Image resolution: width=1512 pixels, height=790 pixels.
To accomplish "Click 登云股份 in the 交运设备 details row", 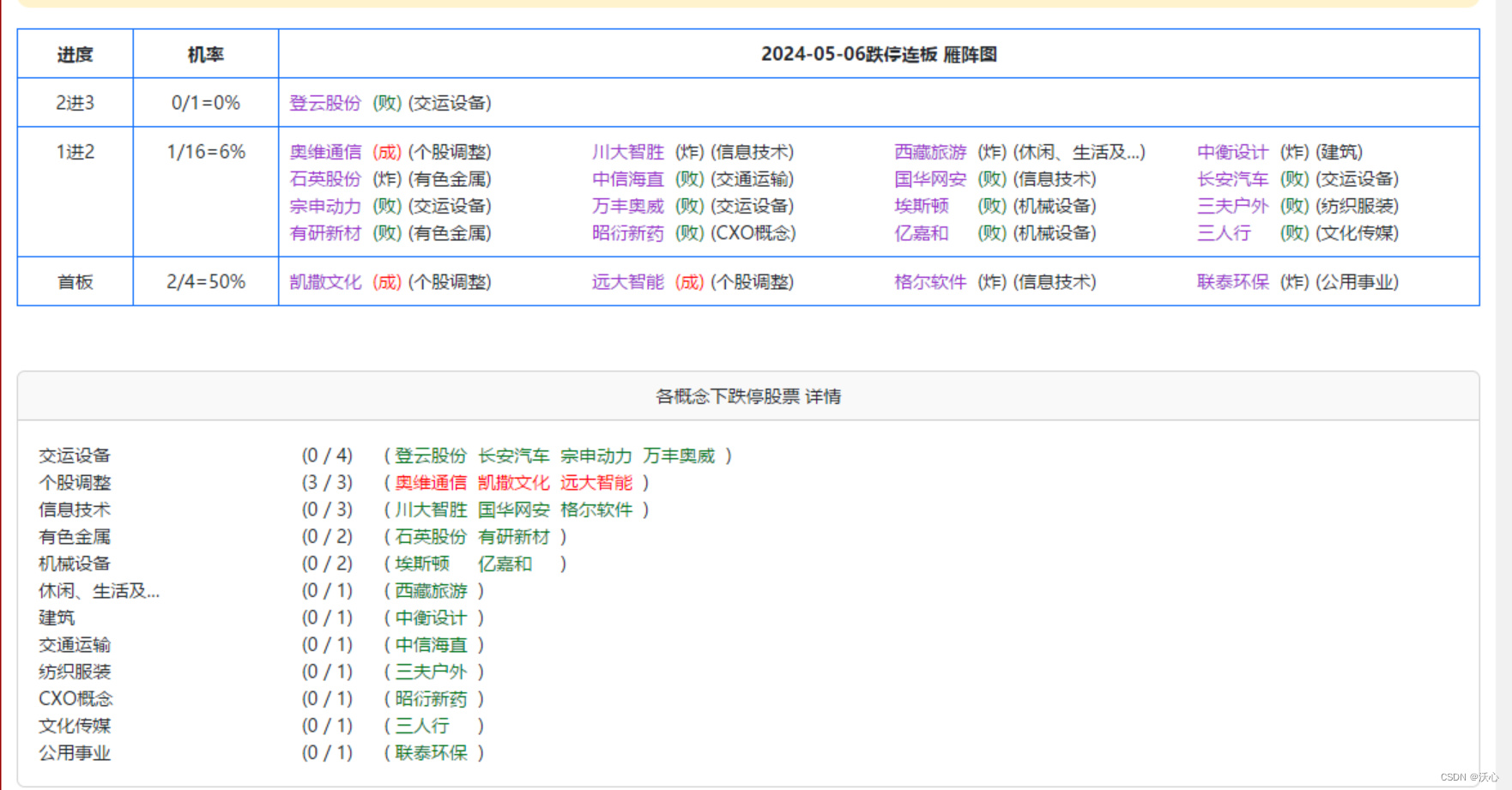I will [431, 455].
